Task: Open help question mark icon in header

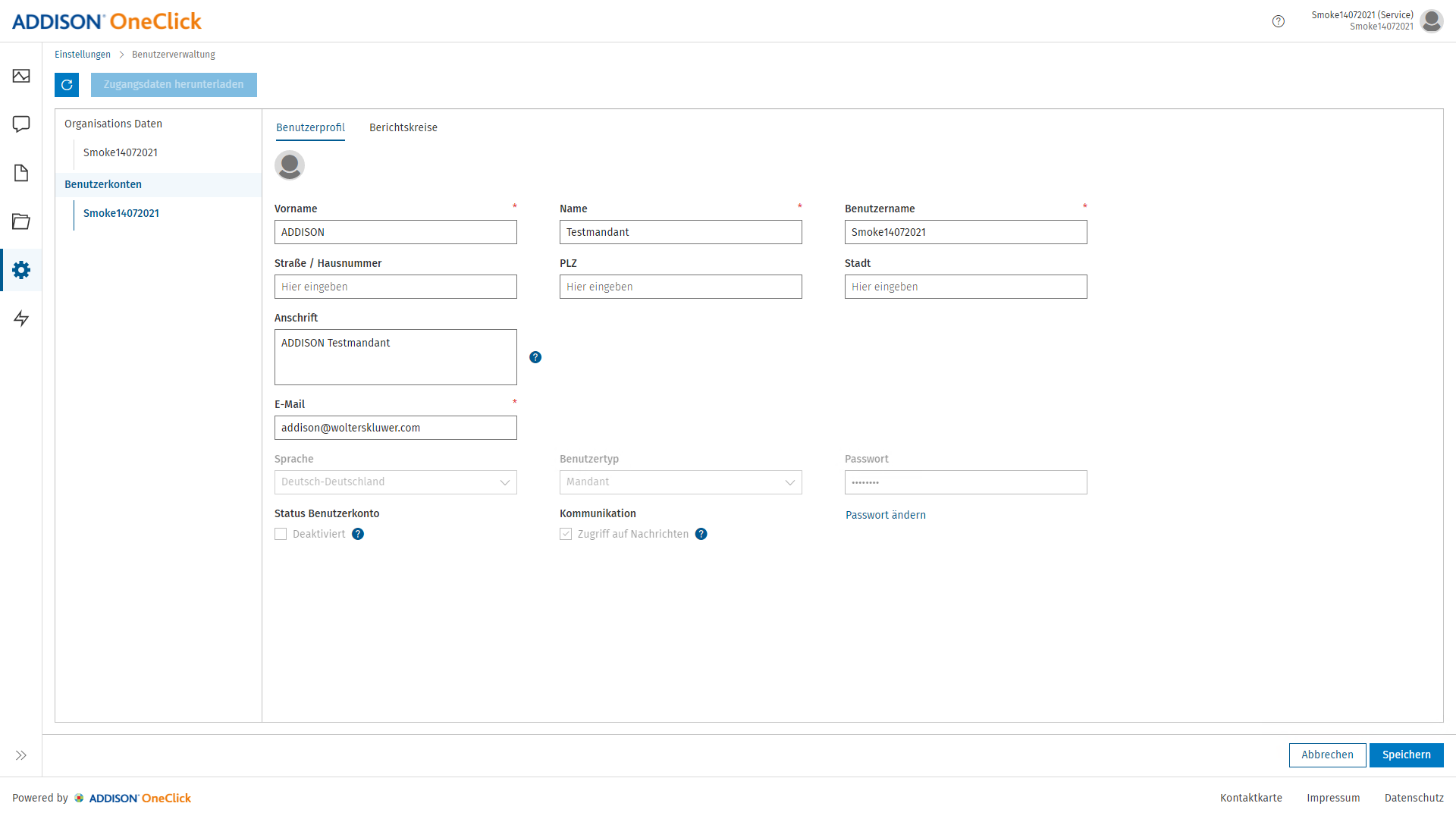Action: 1279,21
